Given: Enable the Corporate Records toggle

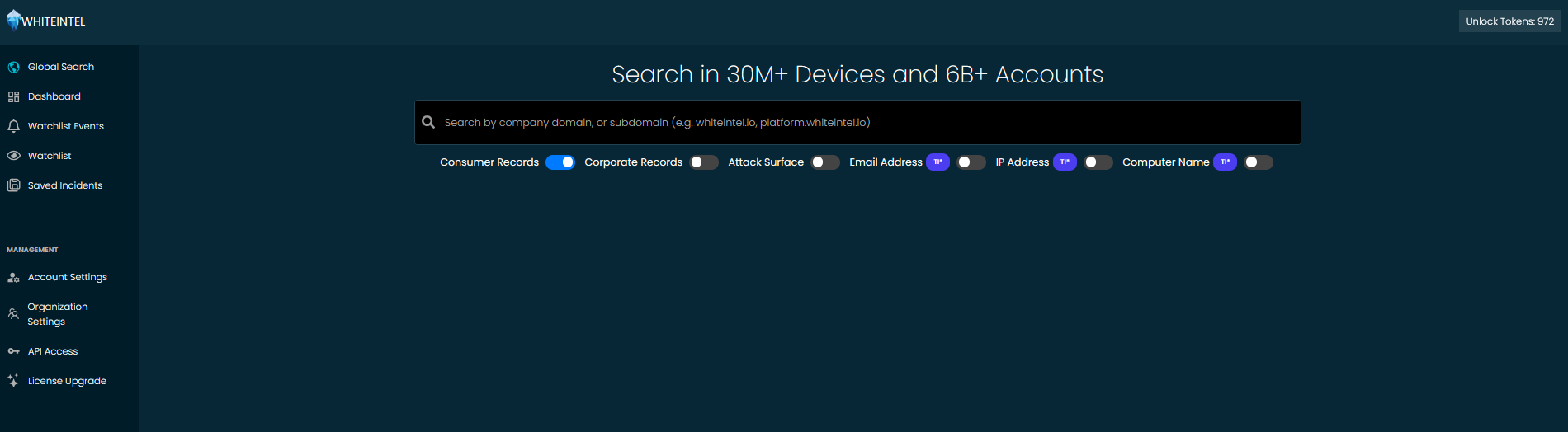Looking at the screenshot, I should point(704,162).
